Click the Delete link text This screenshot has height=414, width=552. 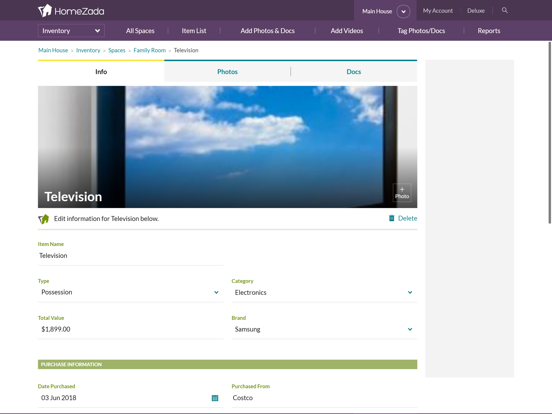tap(407, 218)
